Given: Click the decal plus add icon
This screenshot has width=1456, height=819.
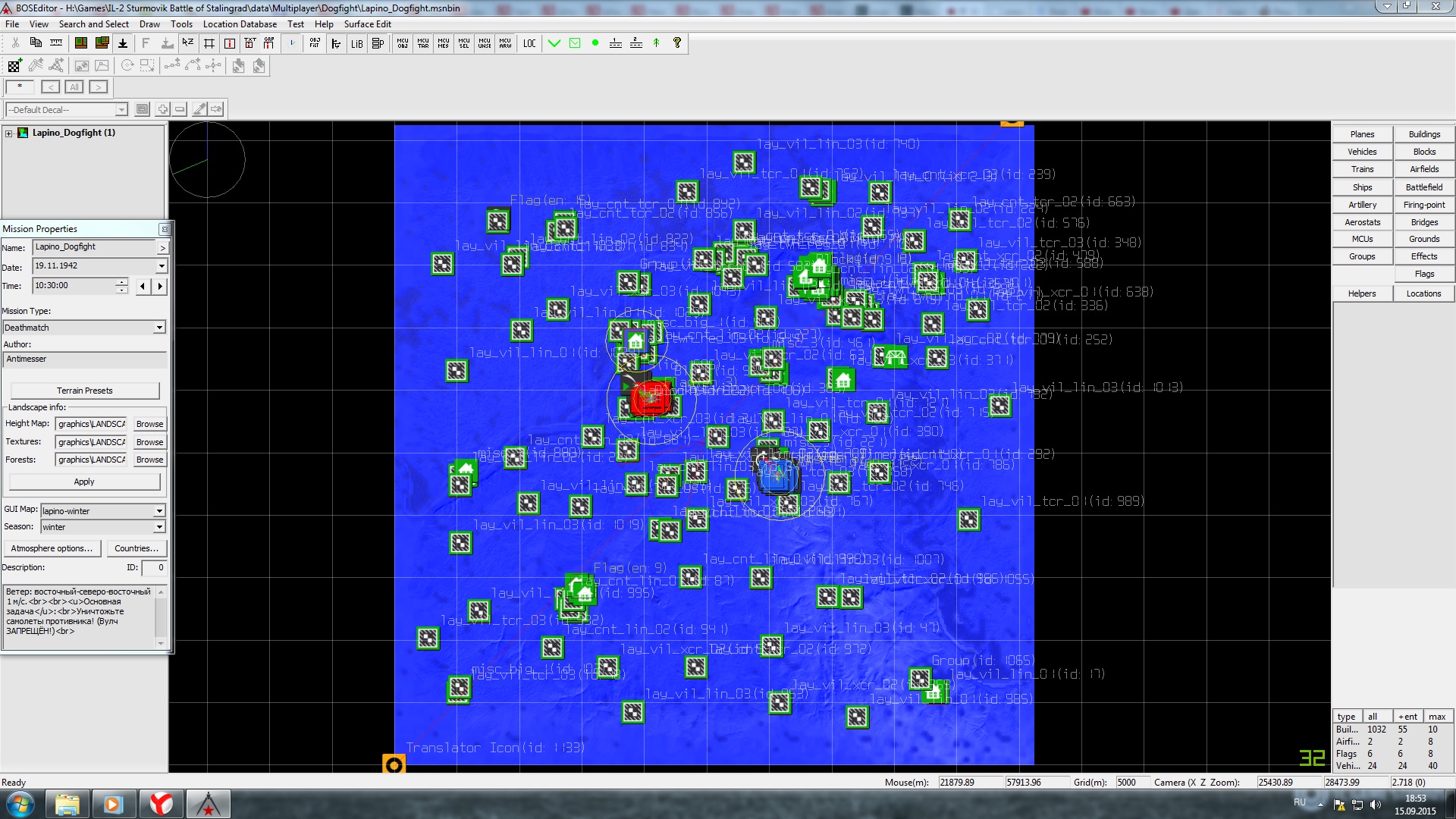Looking at the screenshot, I should pos(162,109).
